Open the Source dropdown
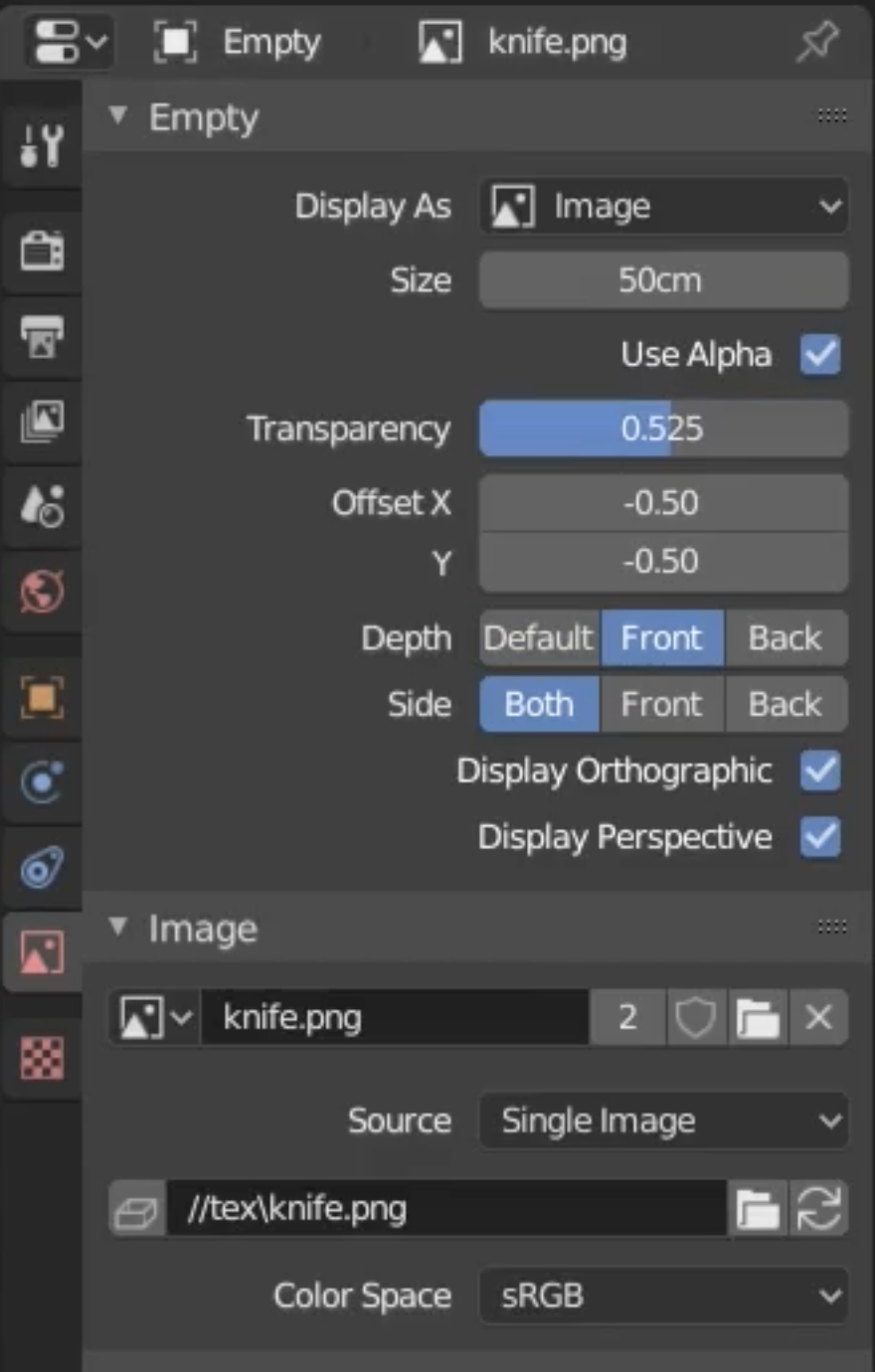This screenshot has width=875, height=1372. 663,1121
